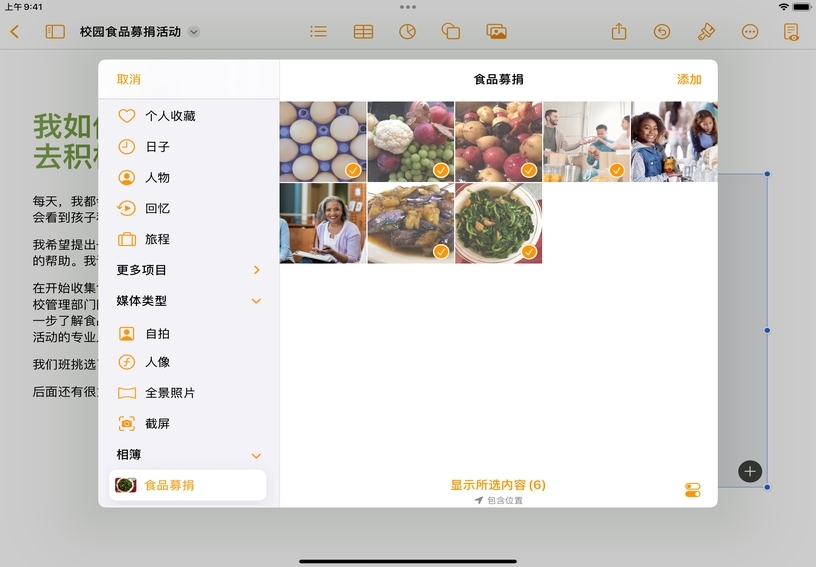Tap the share icon in toolbar
The width and height of the screenshot is (816, 567).
[619, 32]
